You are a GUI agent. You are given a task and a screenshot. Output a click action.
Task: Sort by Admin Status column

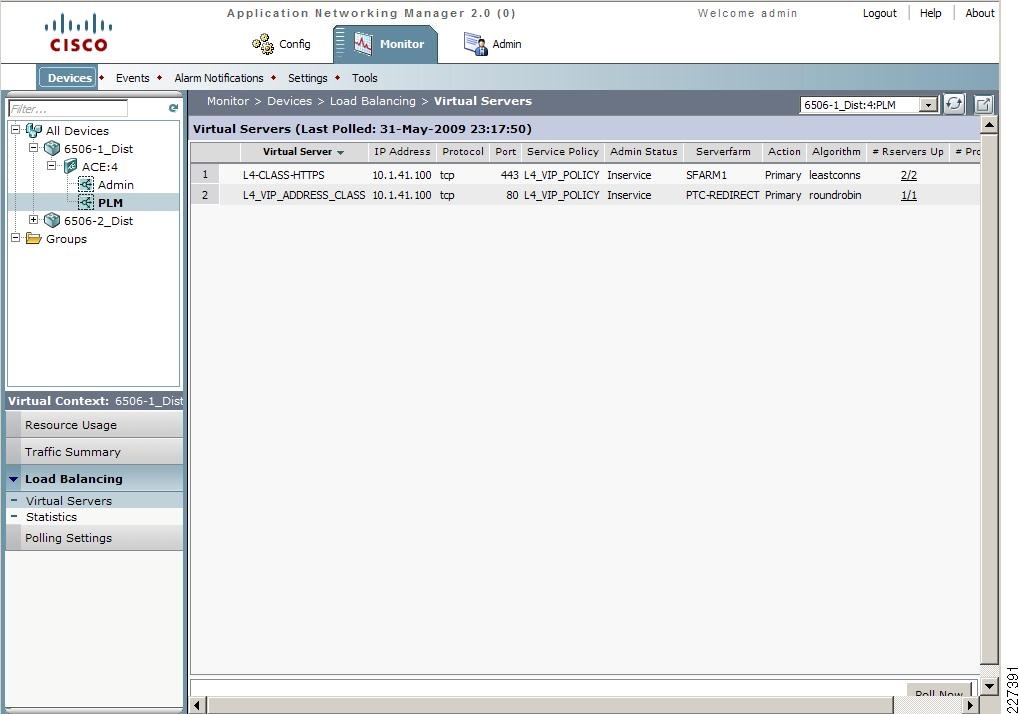[x=643, y=151]
